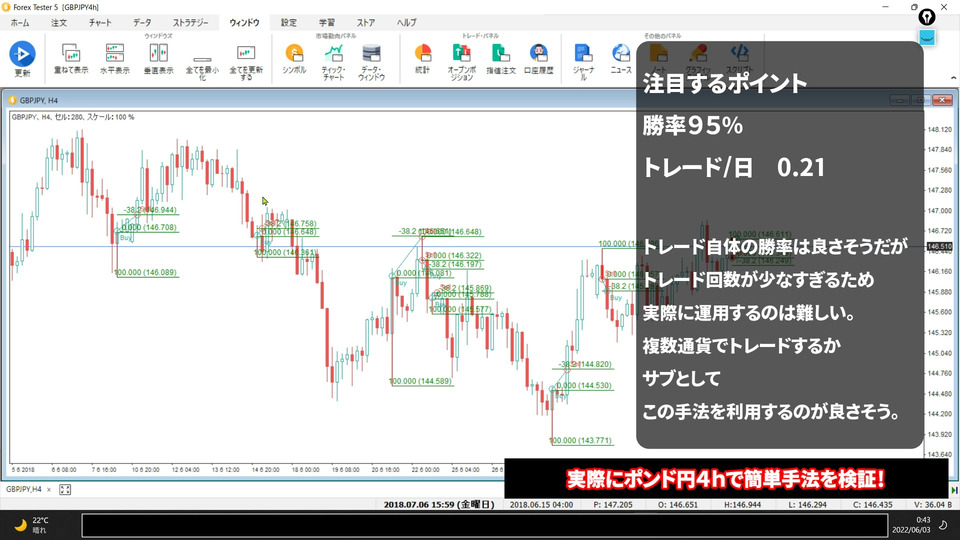This screenshot has height=540, width=960.
Task: Click the 100.000 (146.089) Fibonacci label
Action: pos(146,272)
